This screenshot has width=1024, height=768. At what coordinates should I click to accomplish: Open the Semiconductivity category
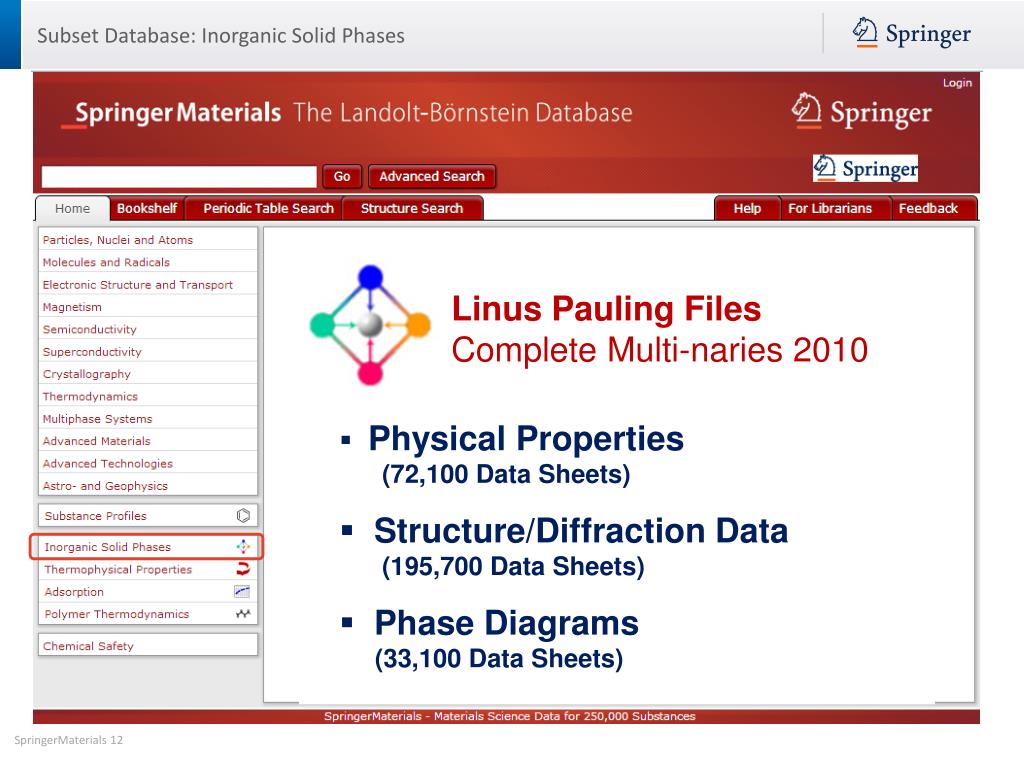(148, 329)
